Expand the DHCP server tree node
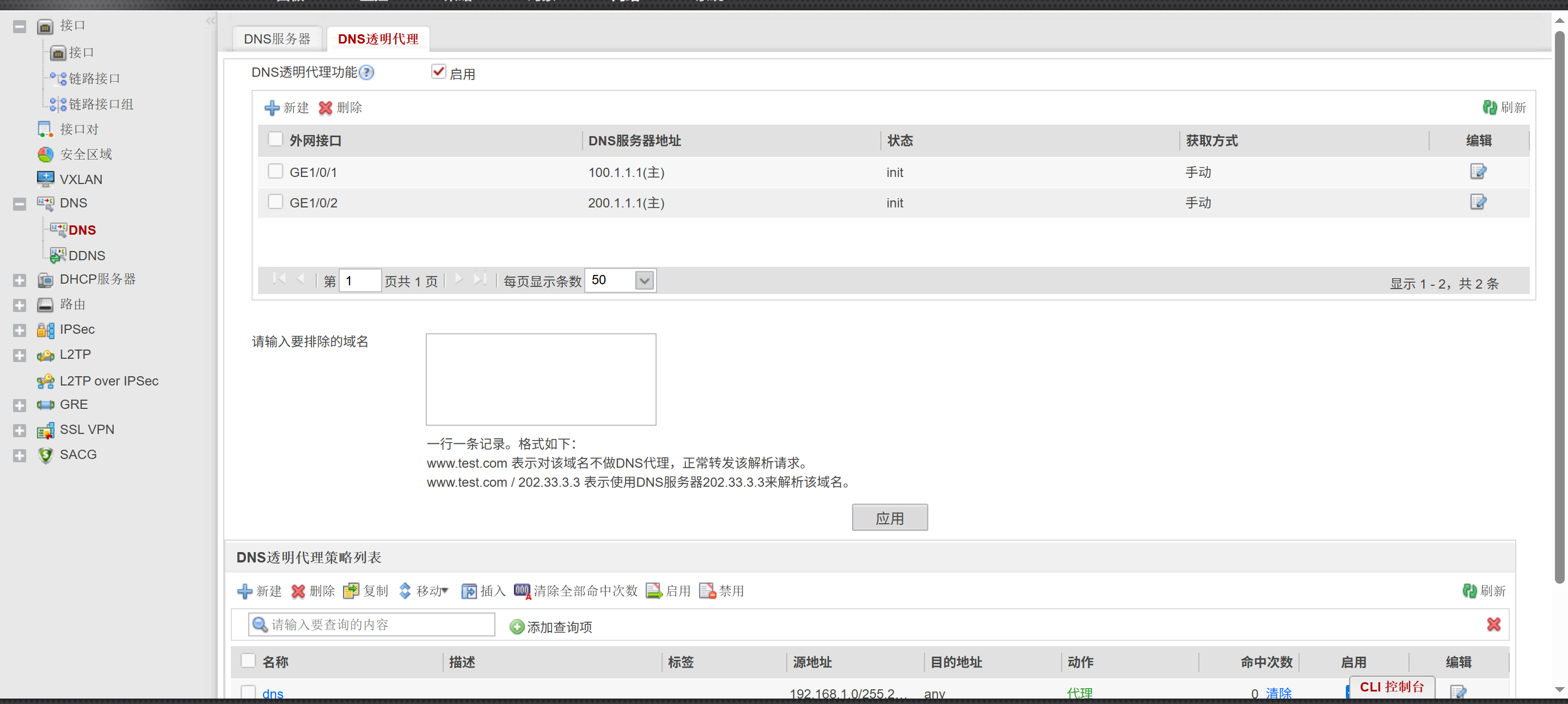 (x=20, y=280)
